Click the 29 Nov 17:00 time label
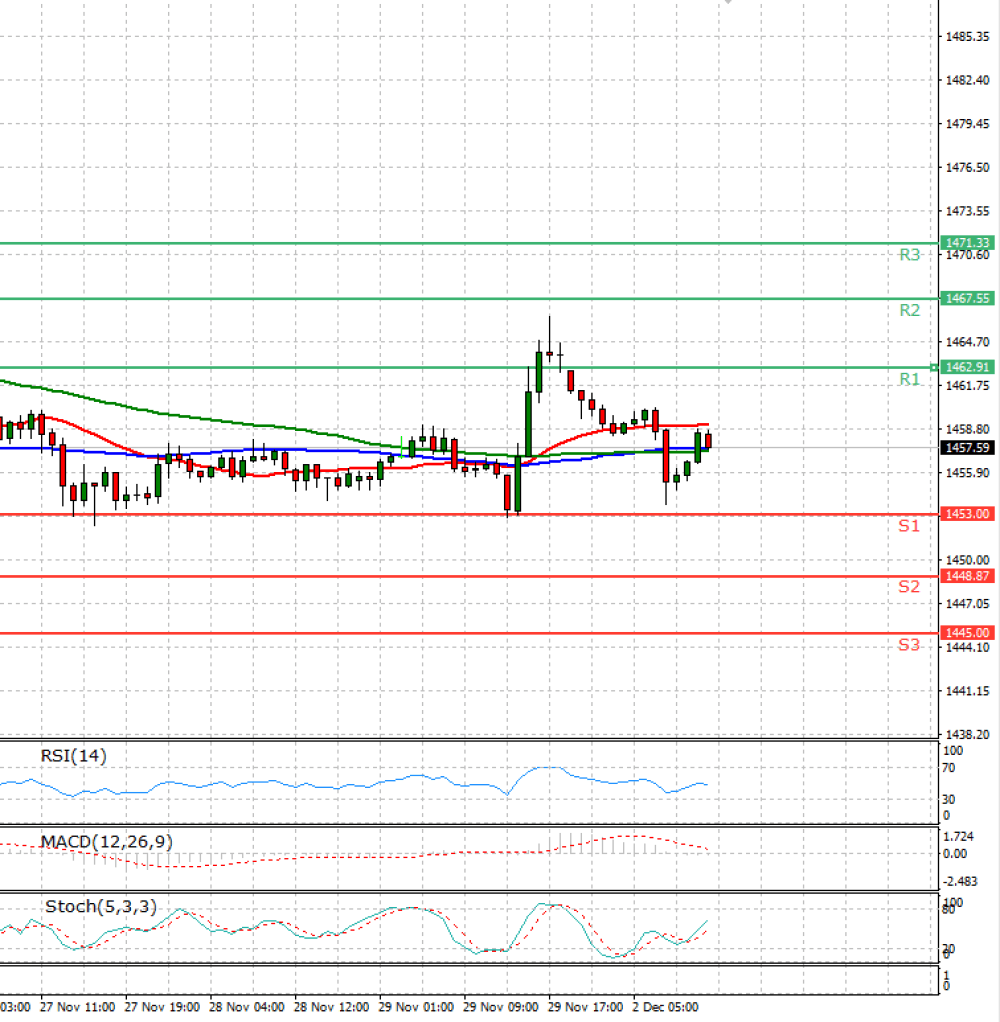Screen dimensions: 1000x1022 click(586, 1007)
